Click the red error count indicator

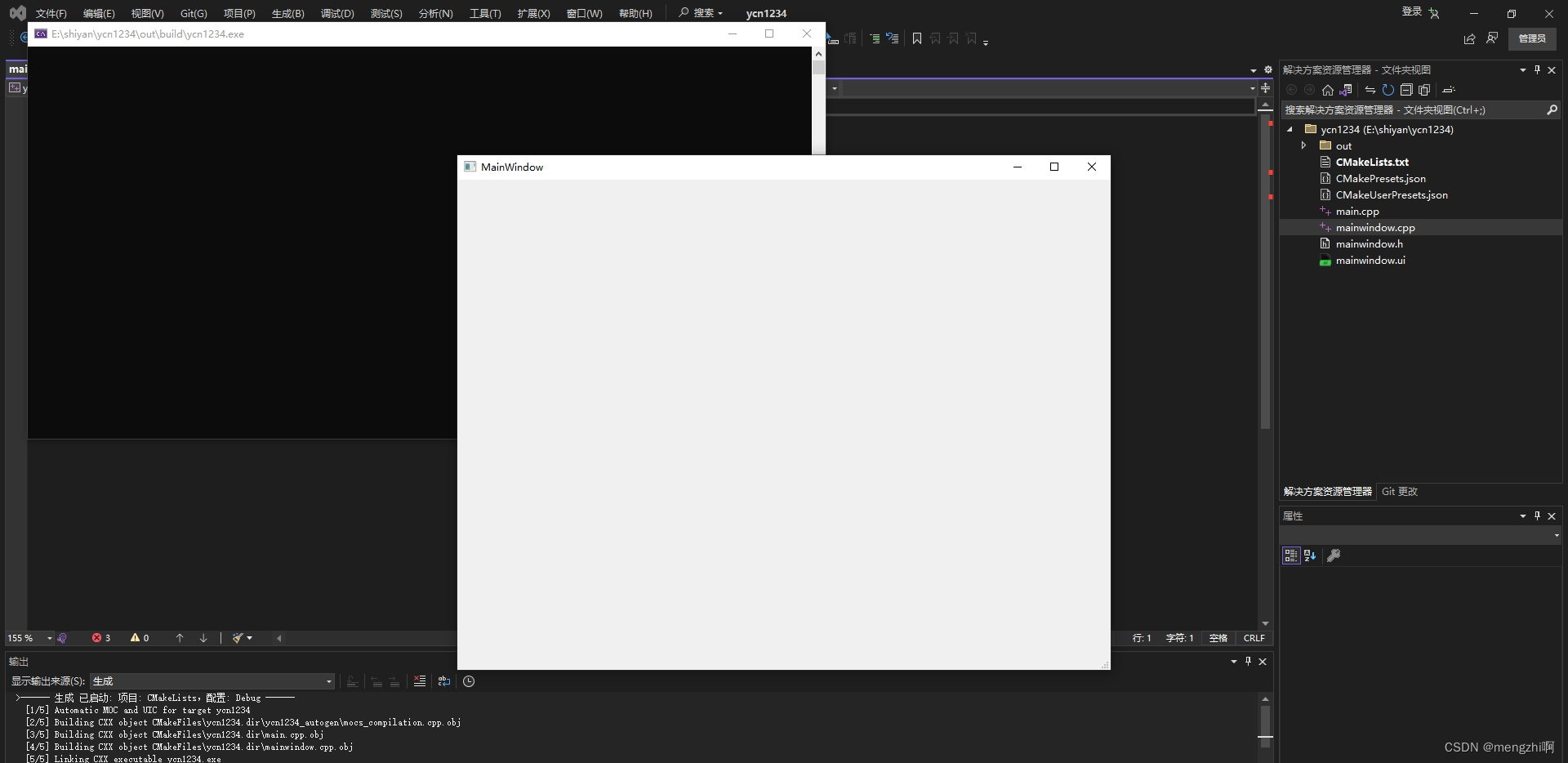click(101, 638)
